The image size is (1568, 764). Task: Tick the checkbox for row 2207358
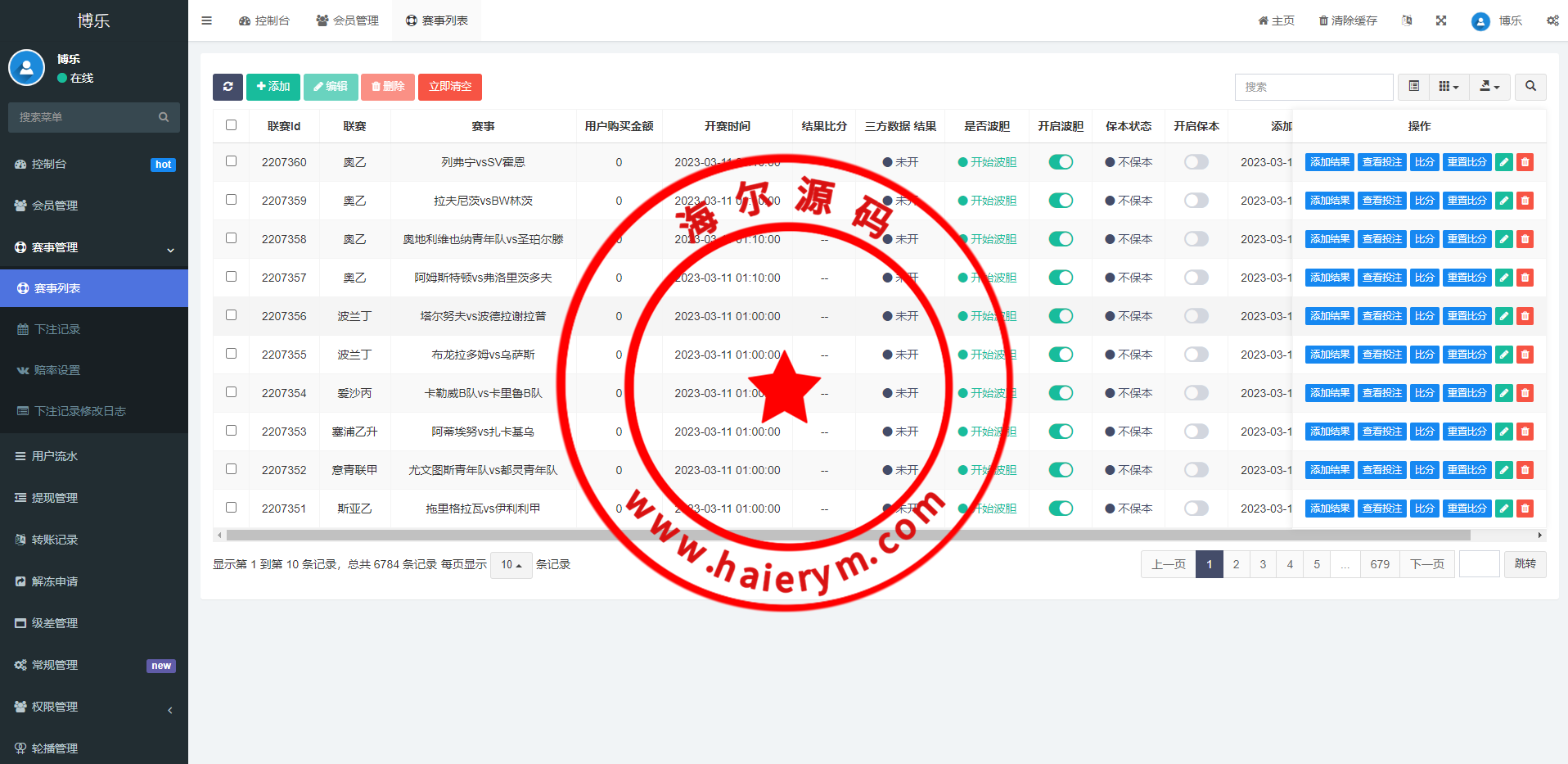[231, 238]
